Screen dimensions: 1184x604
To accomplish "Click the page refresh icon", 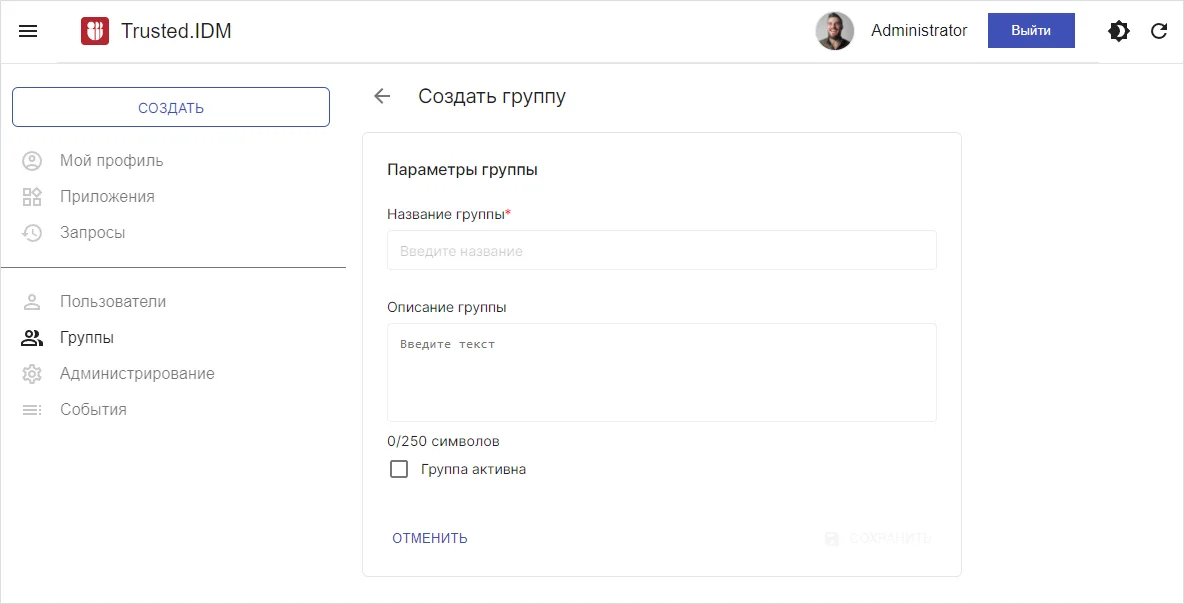I will click(x=1159, y=31).
